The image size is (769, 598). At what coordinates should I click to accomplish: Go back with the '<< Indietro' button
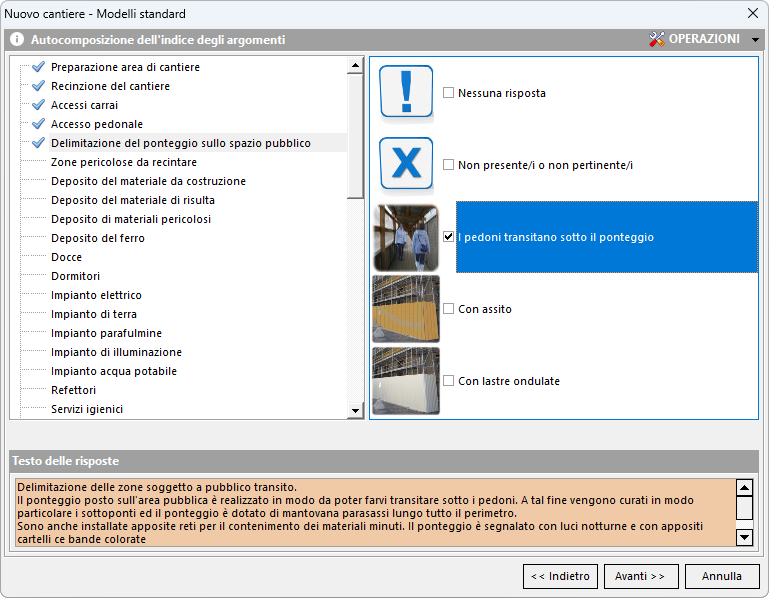click(560, 576)
